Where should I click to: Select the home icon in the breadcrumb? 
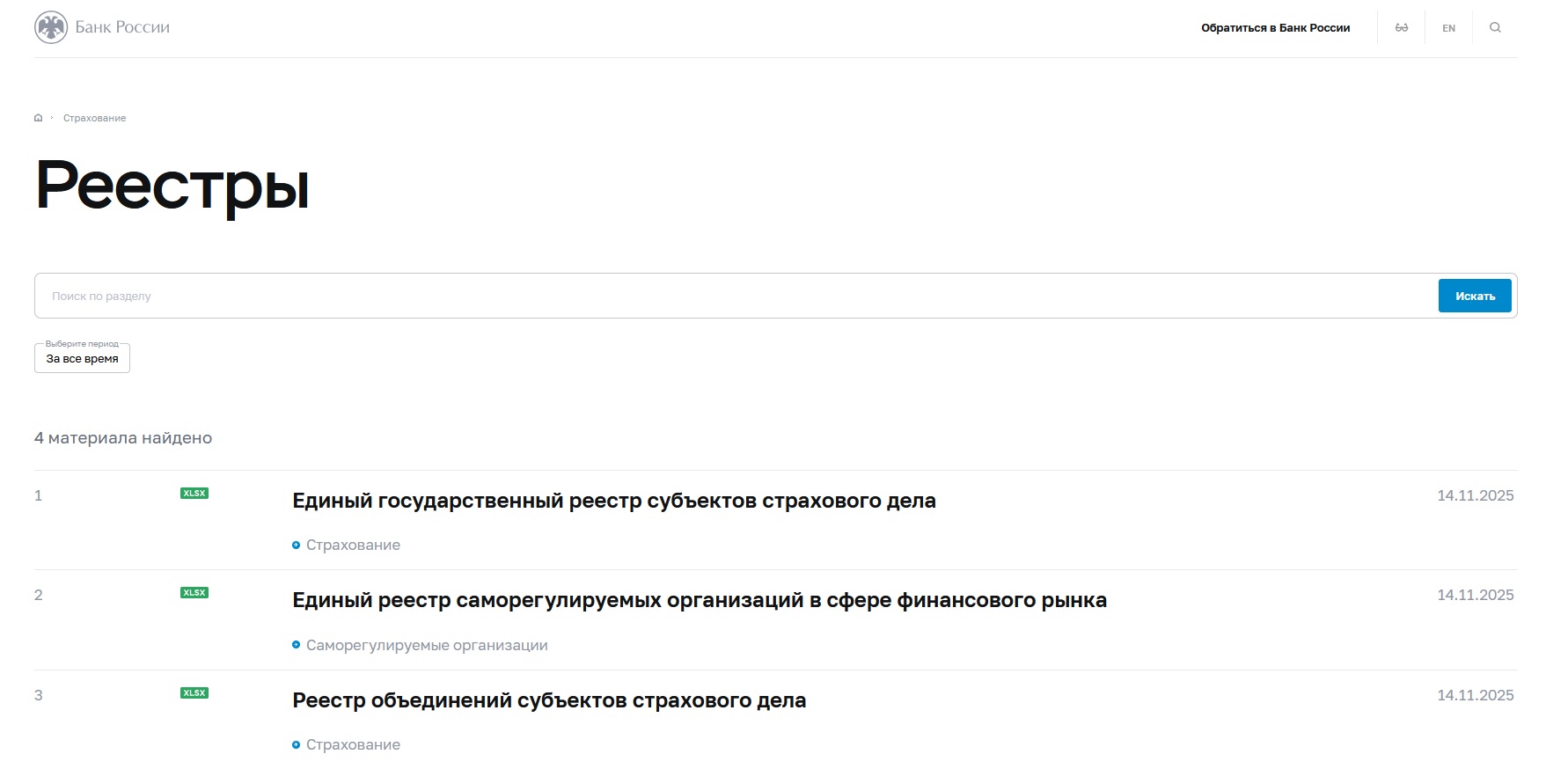pyautogui.click(x=38, y=117)
